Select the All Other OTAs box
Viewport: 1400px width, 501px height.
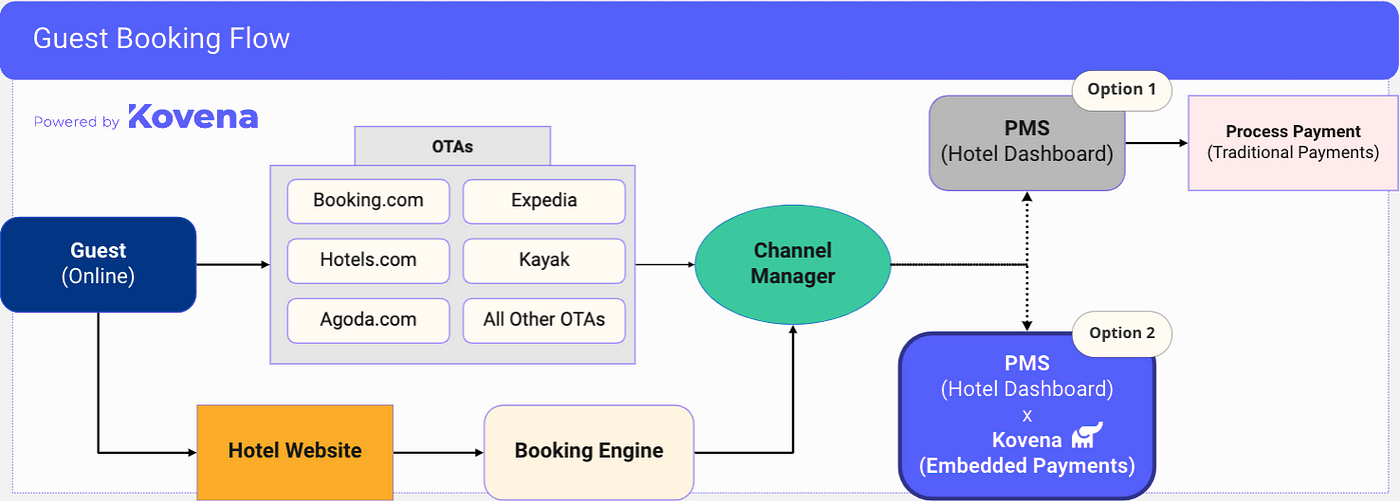coord(544,320)
